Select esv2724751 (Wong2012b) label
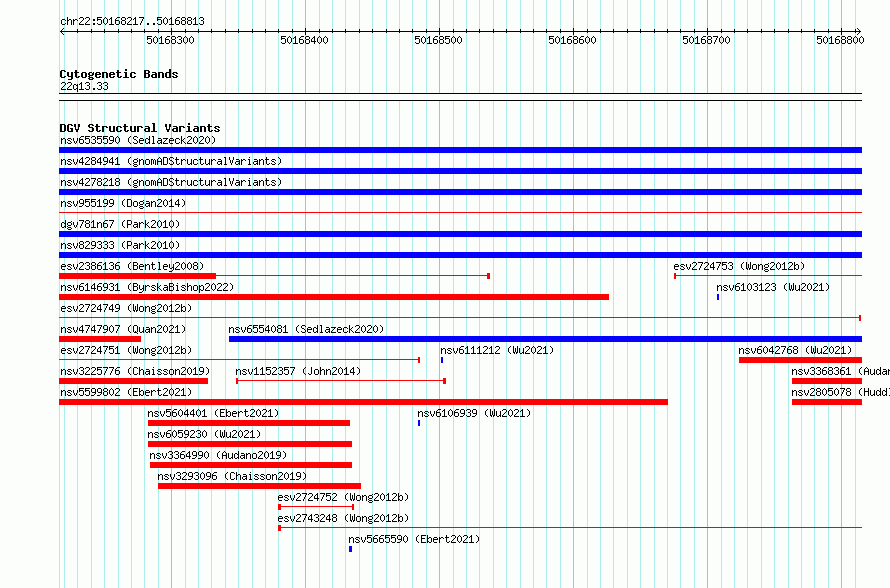890x588 pixels. [x=126, y=350]
